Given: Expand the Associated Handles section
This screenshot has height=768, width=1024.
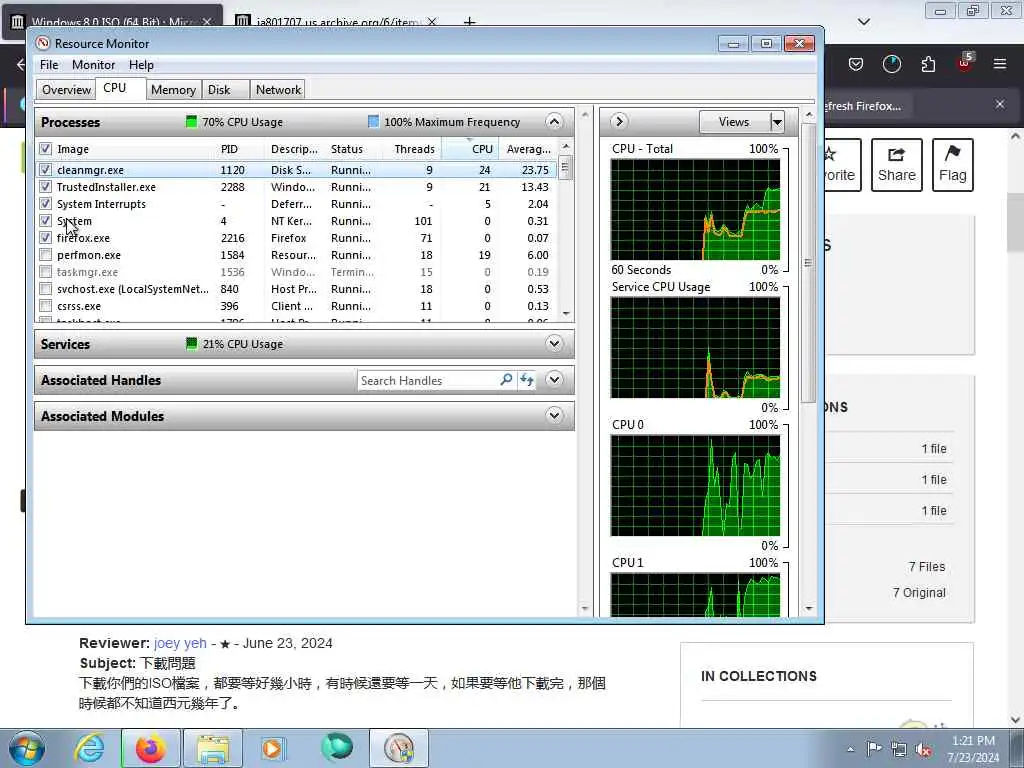Looking at the screenshot, I should [554, 379].
